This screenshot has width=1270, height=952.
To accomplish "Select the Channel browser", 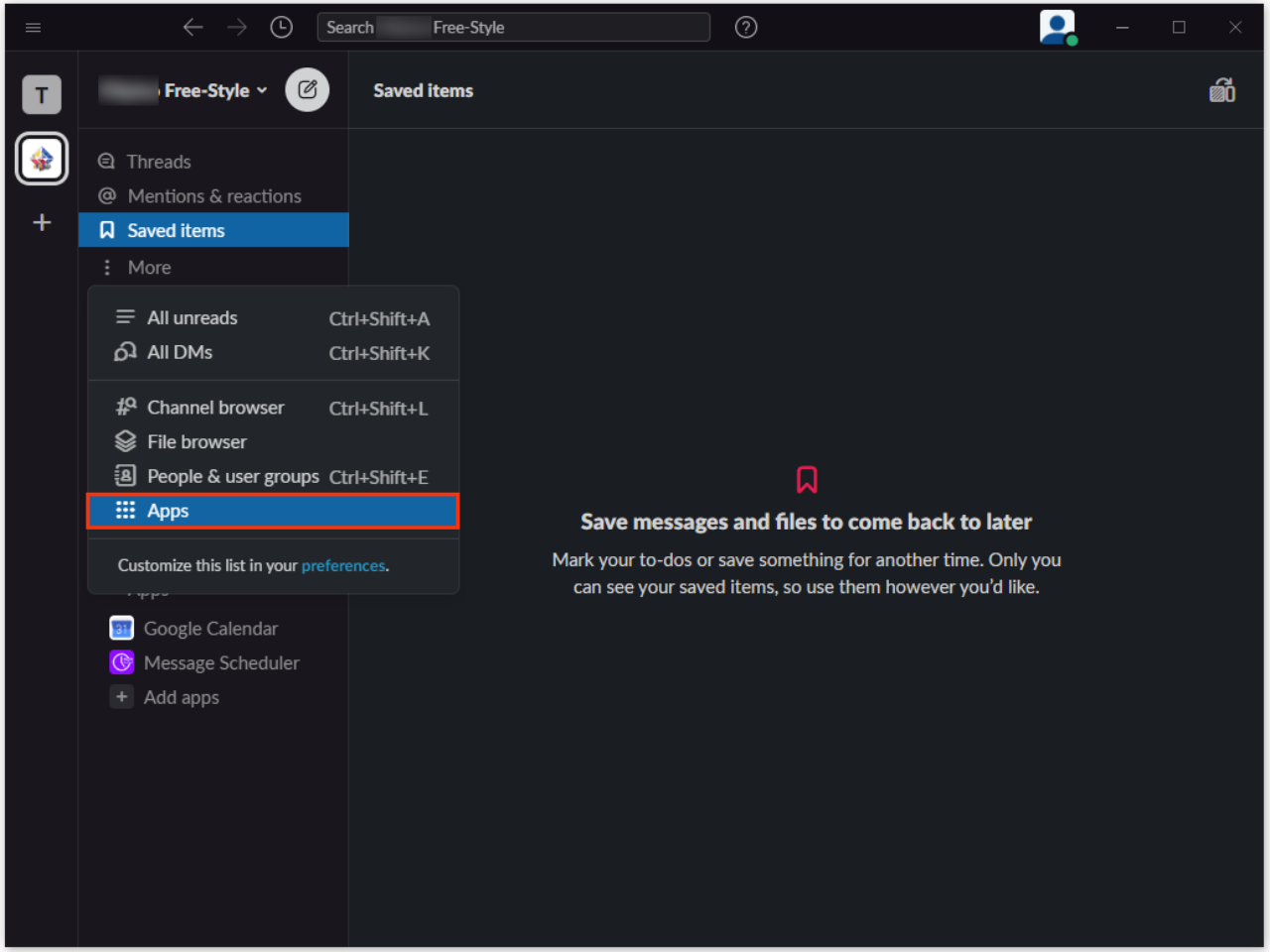I will coord(214,407).
